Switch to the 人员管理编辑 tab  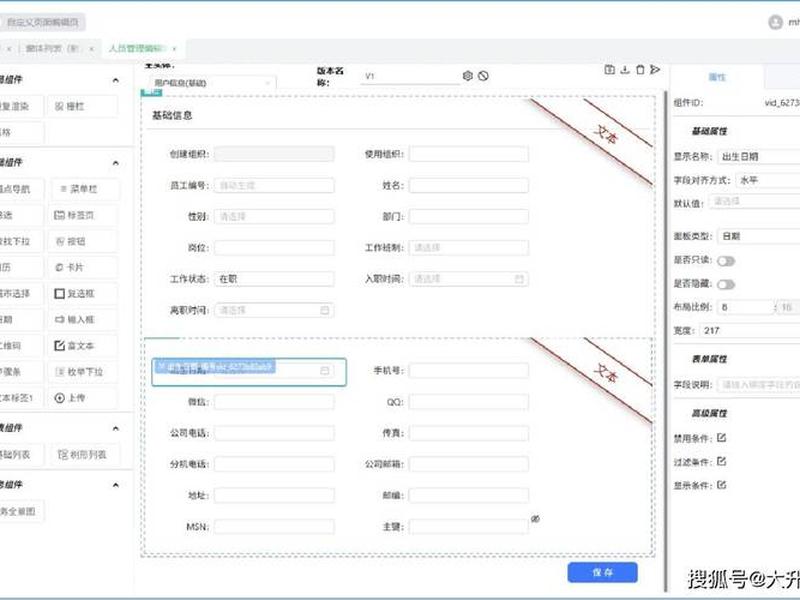click(135, 48)
